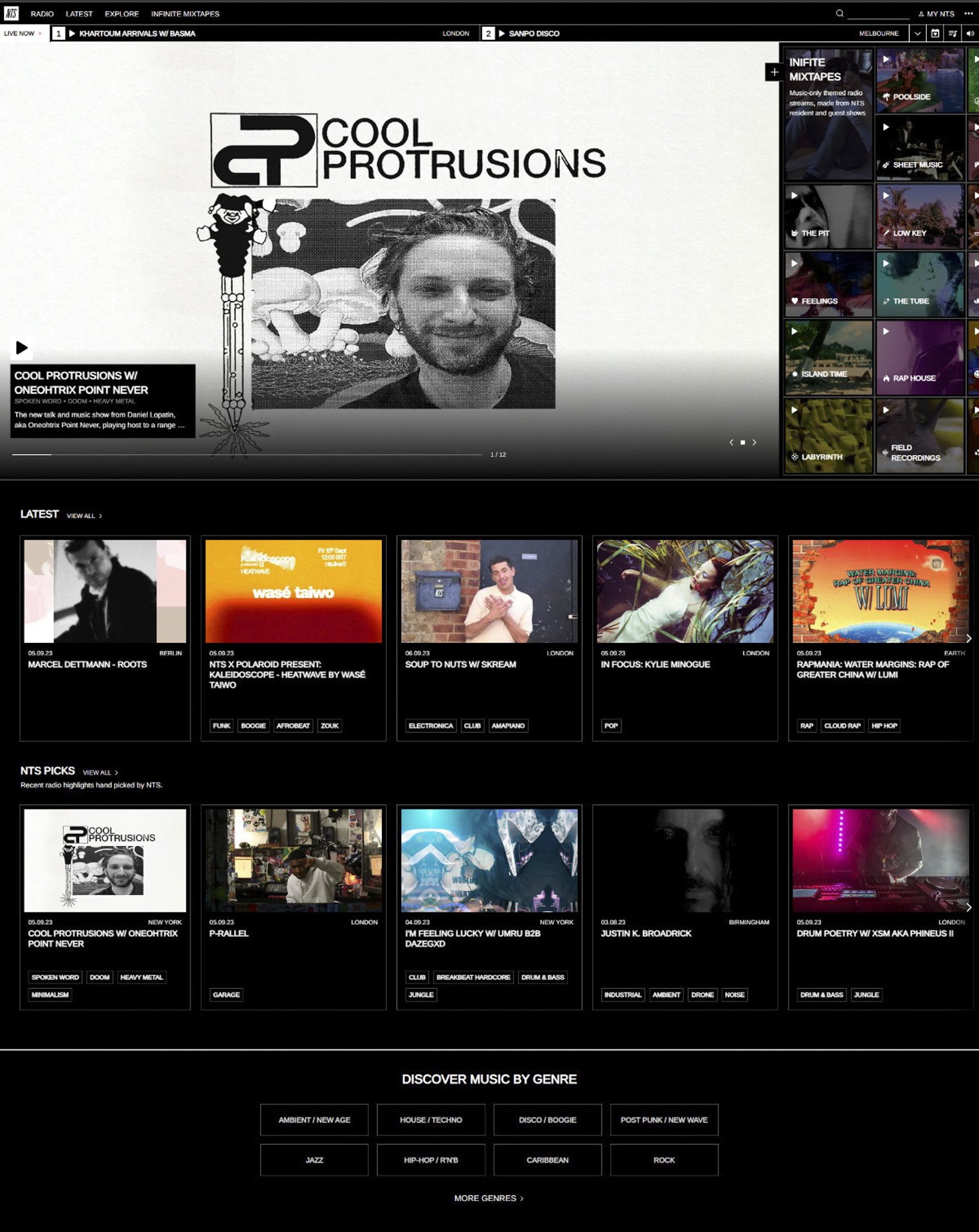Click the plus icon beside Infinite Mixtapes
979x1232 pixels.
(774, 72)
